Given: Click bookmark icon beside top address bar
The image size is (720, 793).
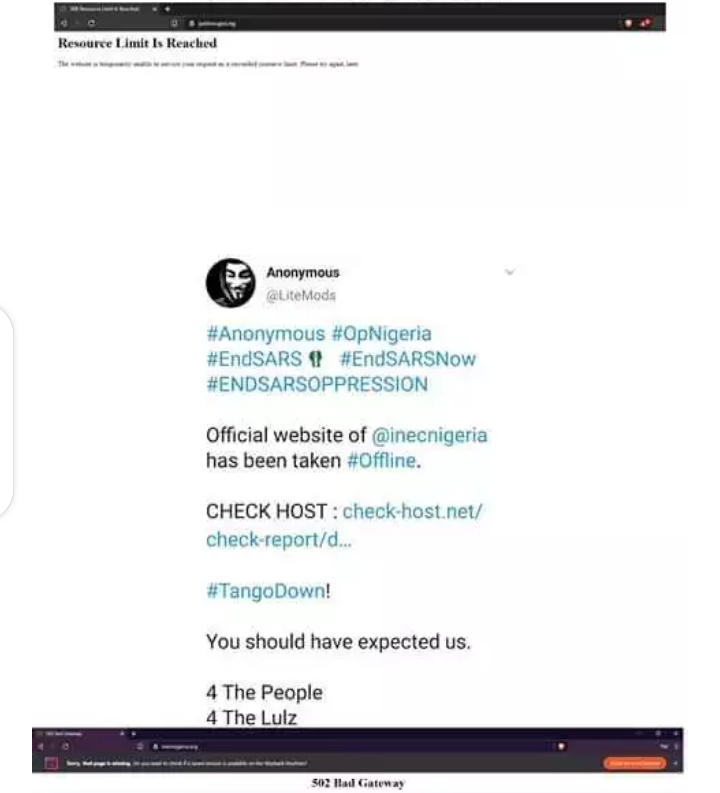Looking at the screenshot, I should [x=174, y=23].
